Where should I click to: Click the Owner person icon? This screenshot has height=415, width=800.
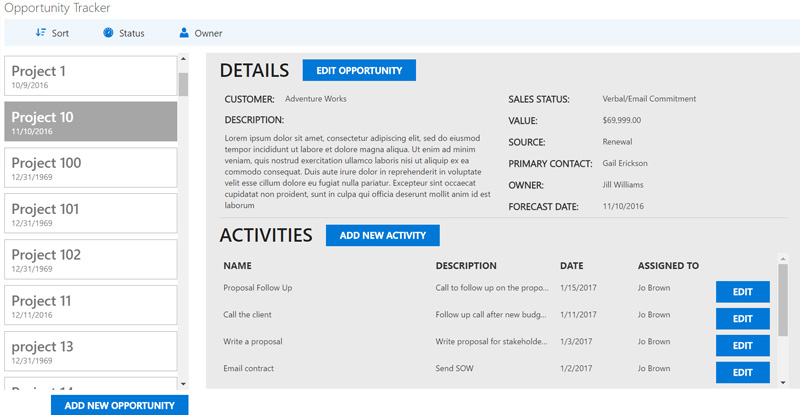184,33
